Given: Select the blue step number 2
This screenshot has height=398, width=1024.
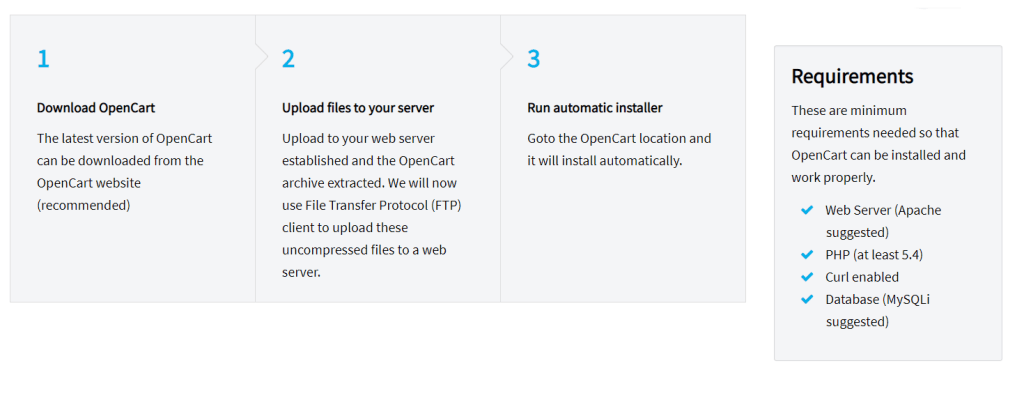Looking at the screenshot, I should (x=288, y=59).
